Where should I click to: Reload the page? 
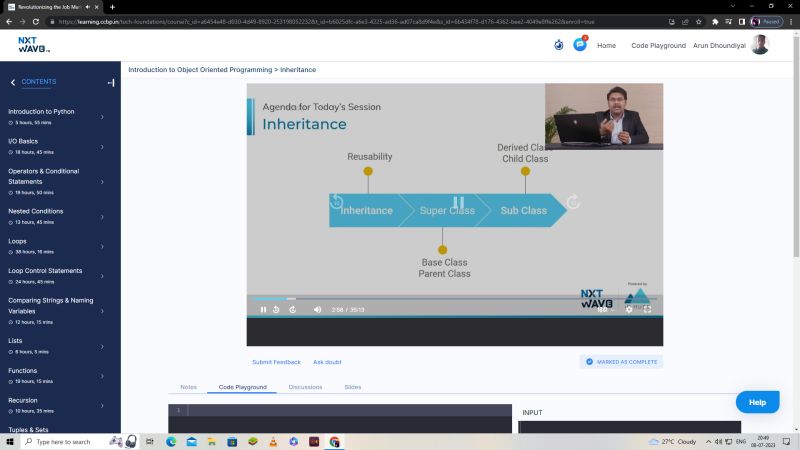point(36,21)
